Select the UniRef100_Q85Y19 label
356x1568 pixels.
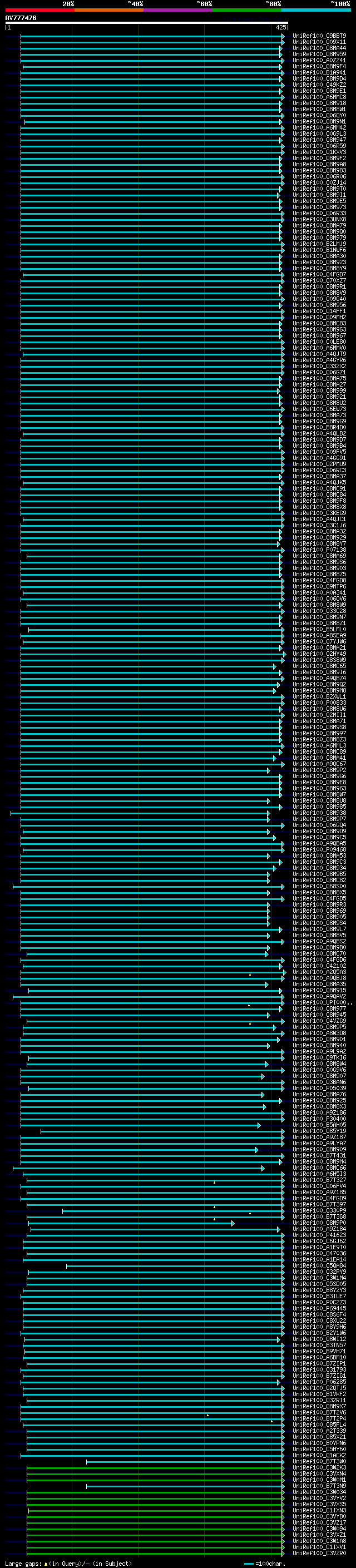319,1131
